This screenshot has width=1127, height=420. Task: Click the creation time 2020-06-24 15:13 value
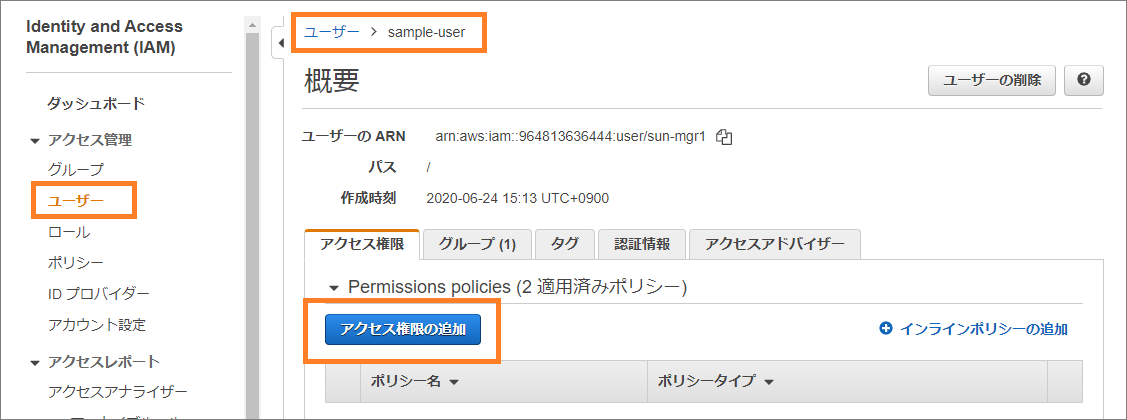[518, 198]
